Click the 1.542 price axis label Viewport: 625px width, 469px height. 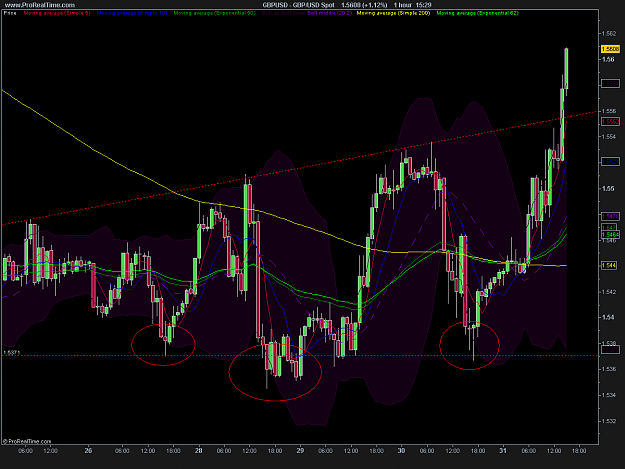pos(609,292)
